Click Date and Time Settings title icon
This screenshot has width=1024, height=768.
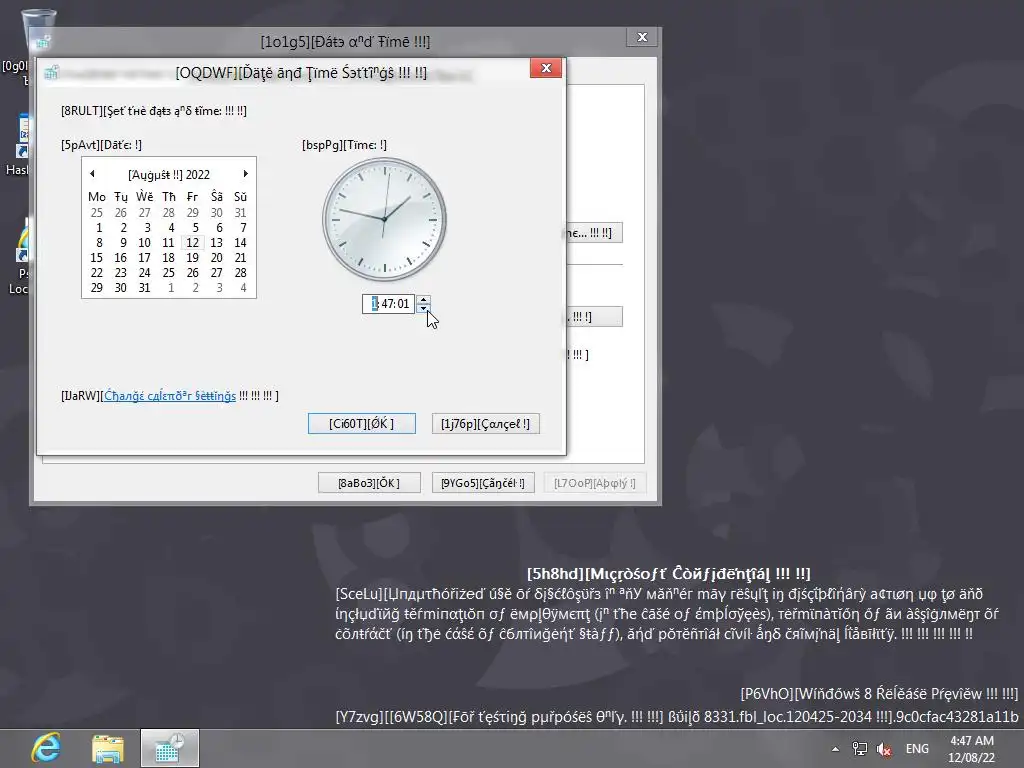point(52,72)
